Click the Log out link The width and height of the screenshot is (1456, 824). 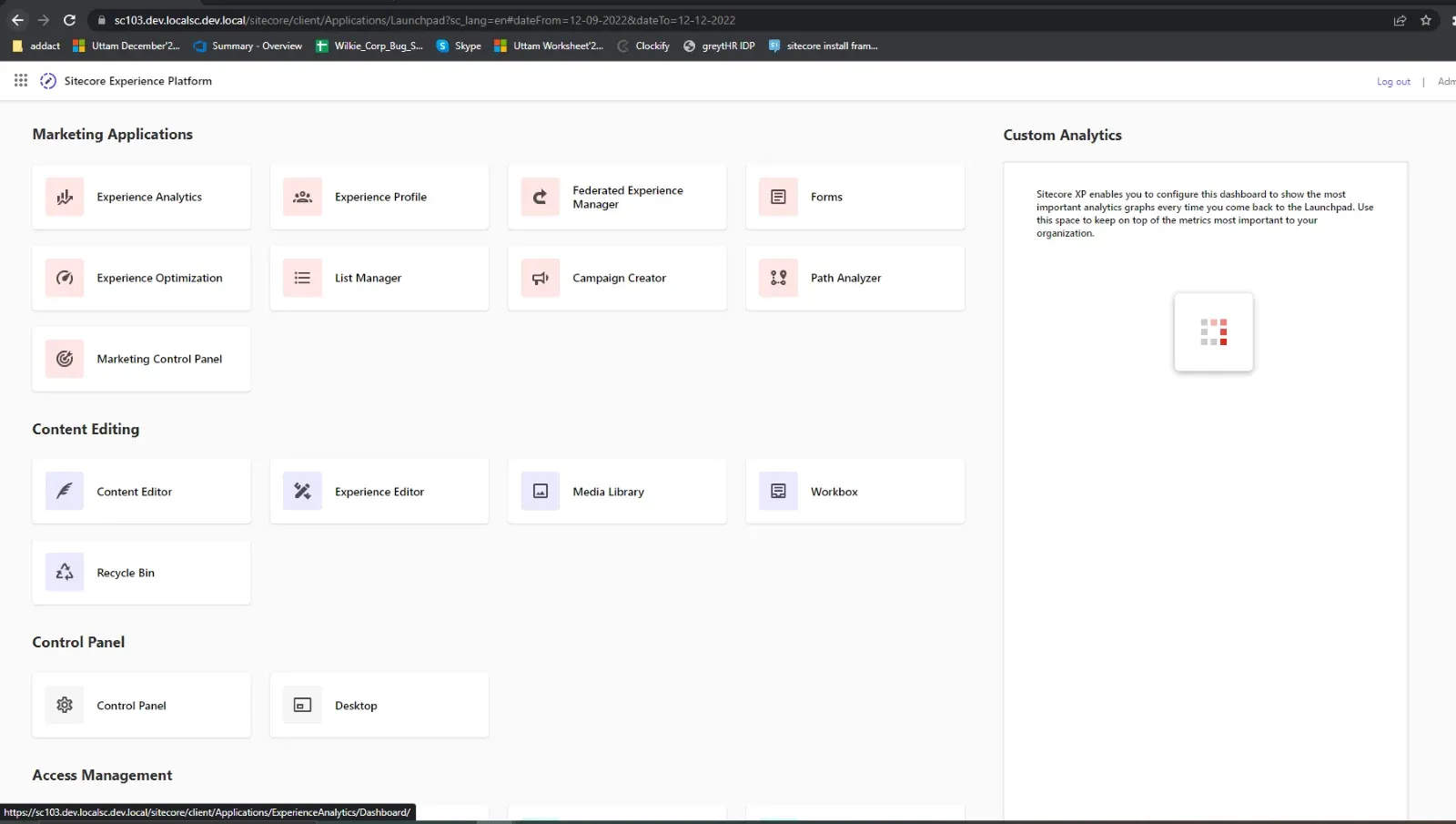click(1392, 82)
